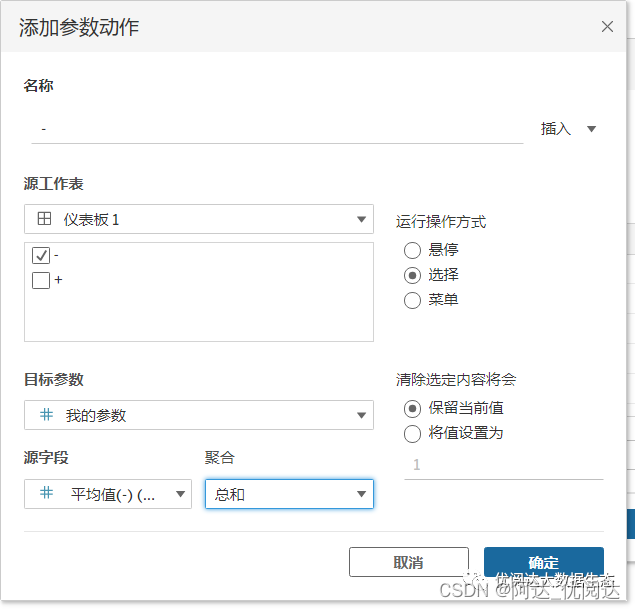Viewport: 635px width, 609px height.
Task: Click the value field showing 1
Action: [503, 465]
